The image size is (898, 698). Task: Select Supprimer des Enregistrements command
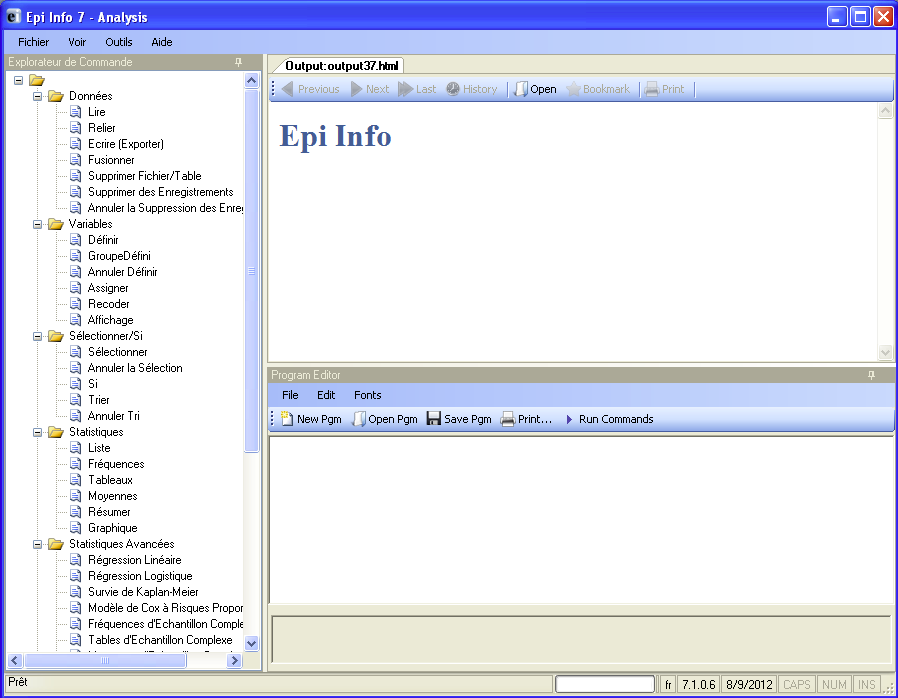(x=160, y=192)
